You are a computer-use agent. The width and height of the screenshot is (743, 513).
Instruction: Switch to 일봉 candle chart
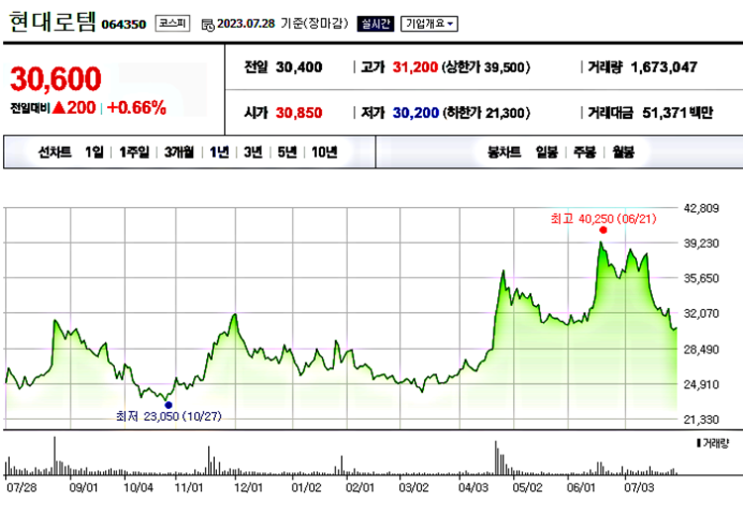click(546, 152)
